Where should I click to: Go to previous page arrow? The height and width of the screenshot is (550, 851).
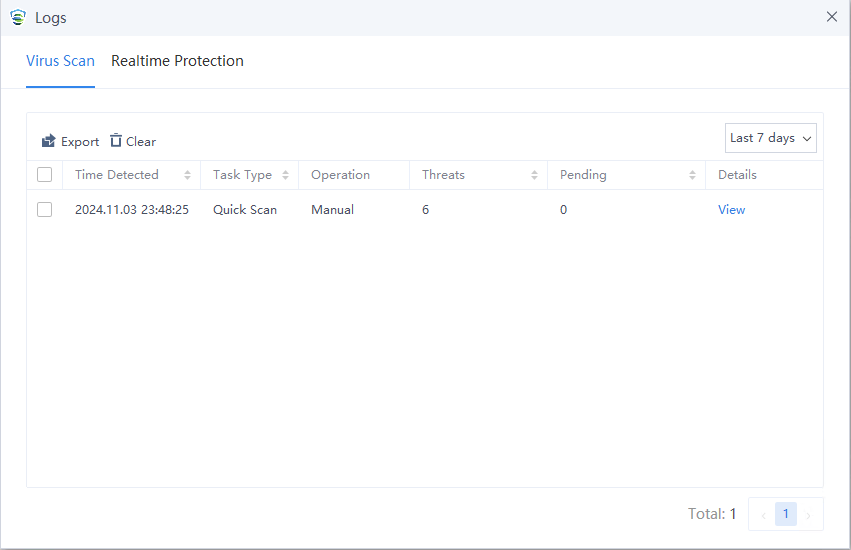(x=763, y=515)
